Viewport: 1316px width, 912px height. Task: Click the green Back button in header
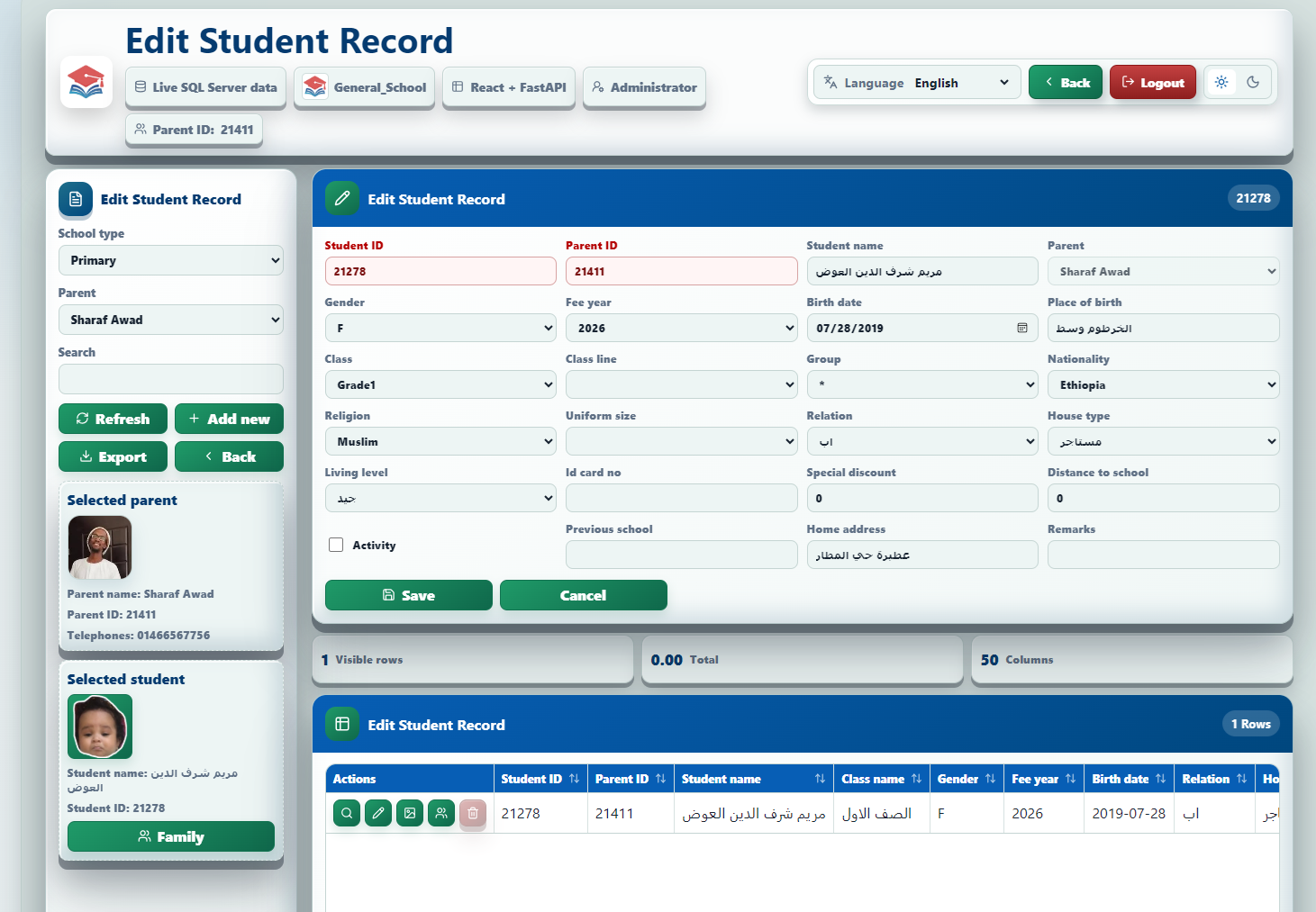click(x=1066, y=82)
